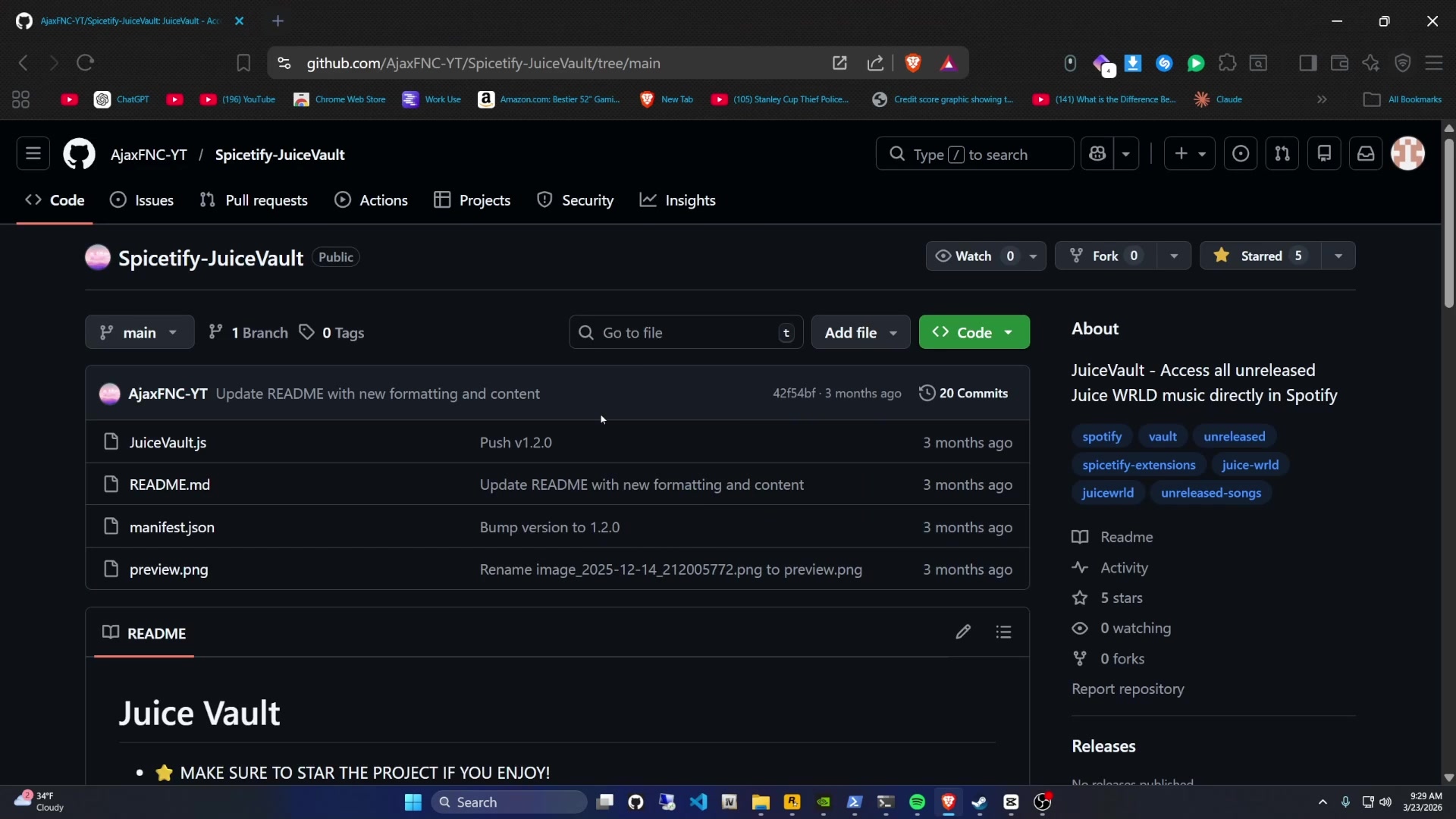The height and width of the screenshot is (819, 1456).
Task: Switch to the Issues tab
Action: point(142,200)
